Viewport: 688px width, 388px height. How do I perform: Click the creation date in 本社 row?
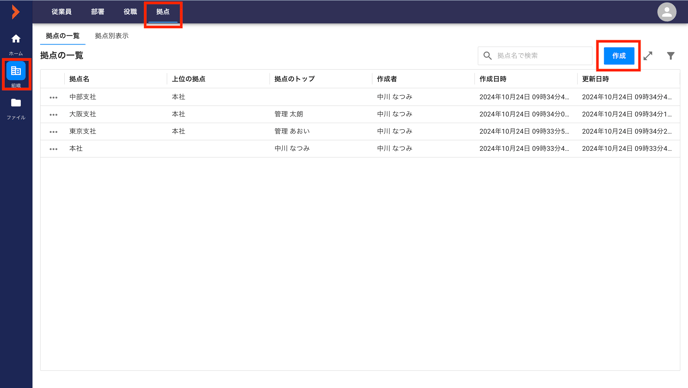[524, 148]
